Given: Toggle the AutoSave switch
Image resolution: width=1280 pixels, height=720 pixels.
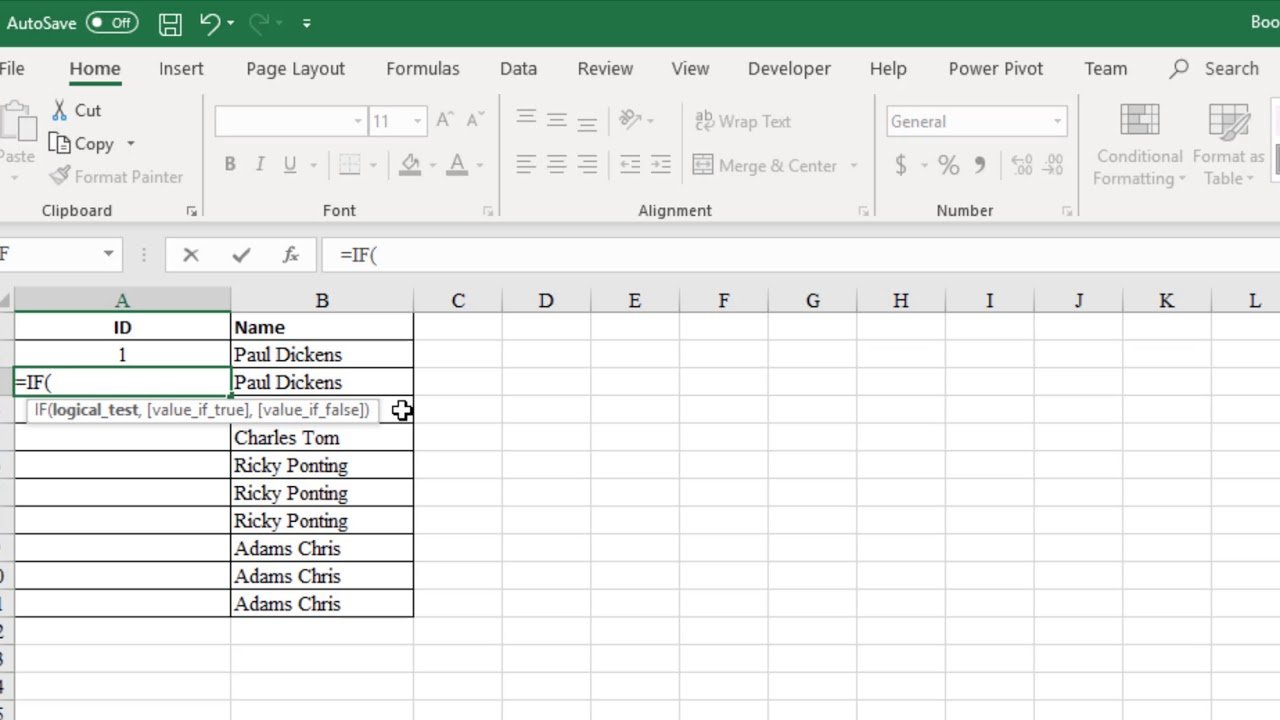Looking at the screenshot, I should 111,23.
